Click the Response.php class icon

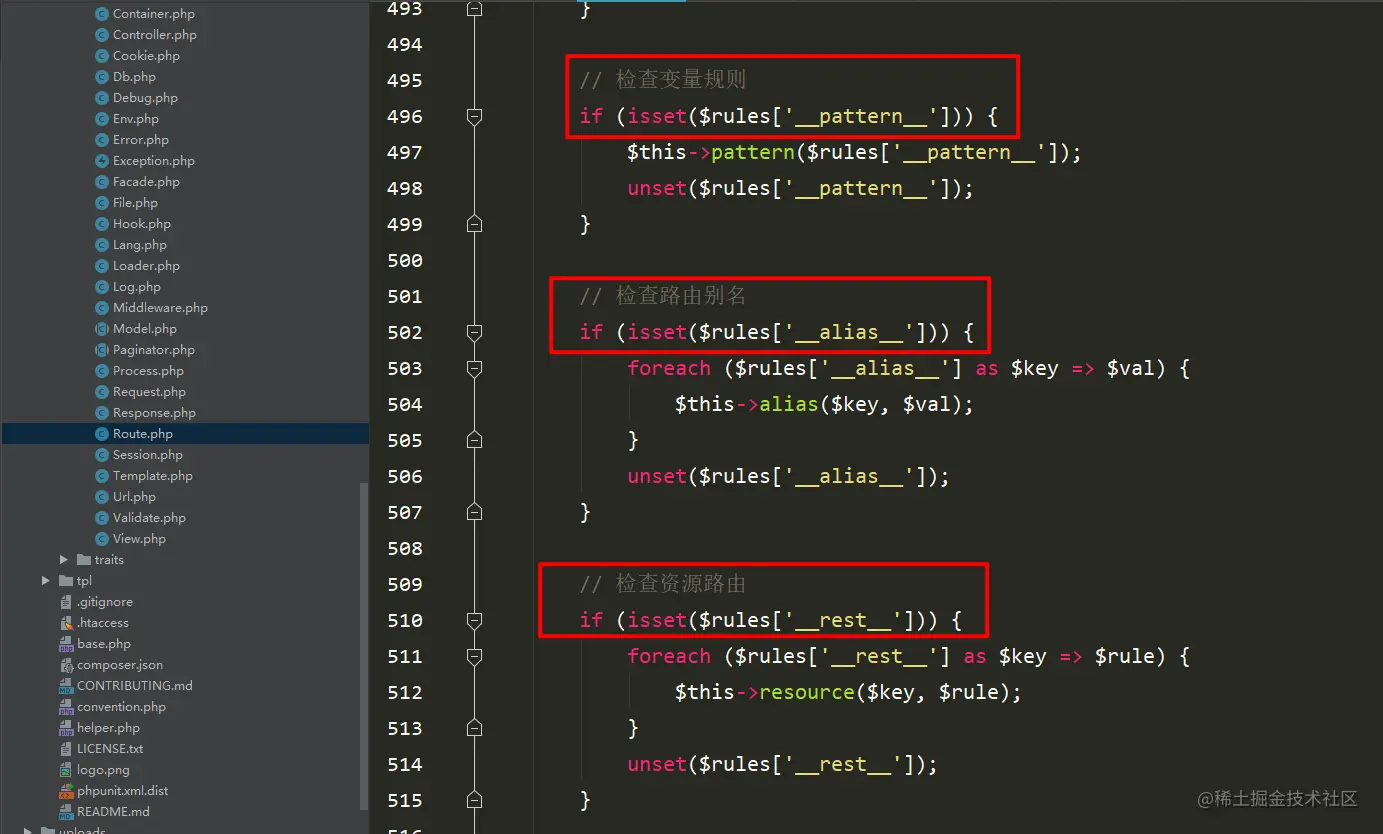pyautogui.click(x=102, y=413)
